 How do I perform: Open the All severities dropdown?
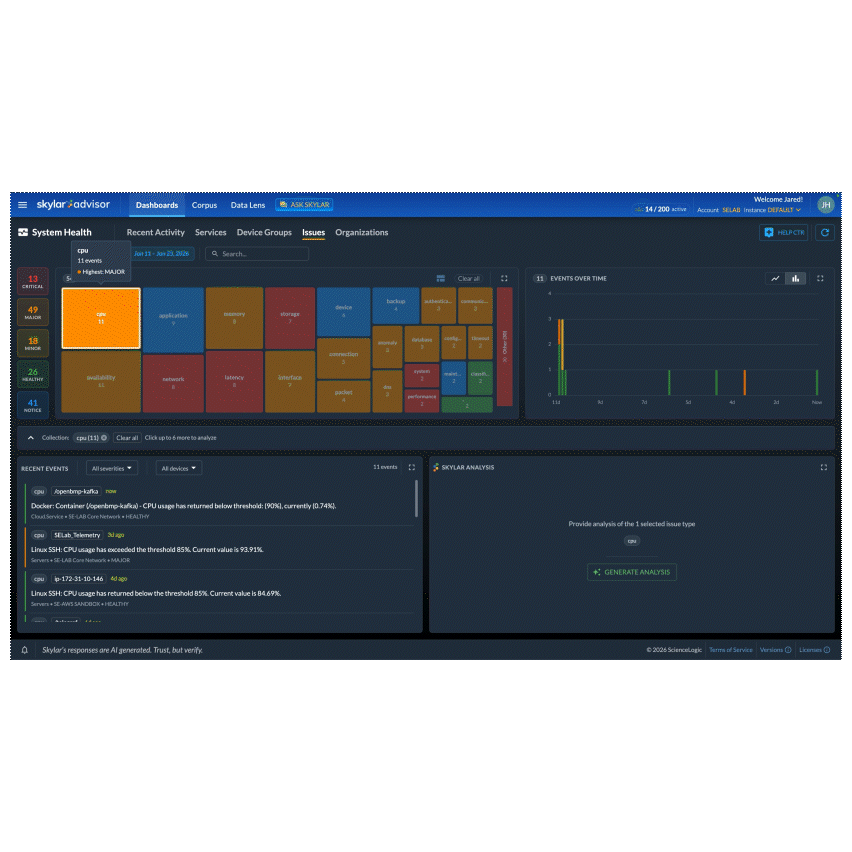click(x=111, y=468)
